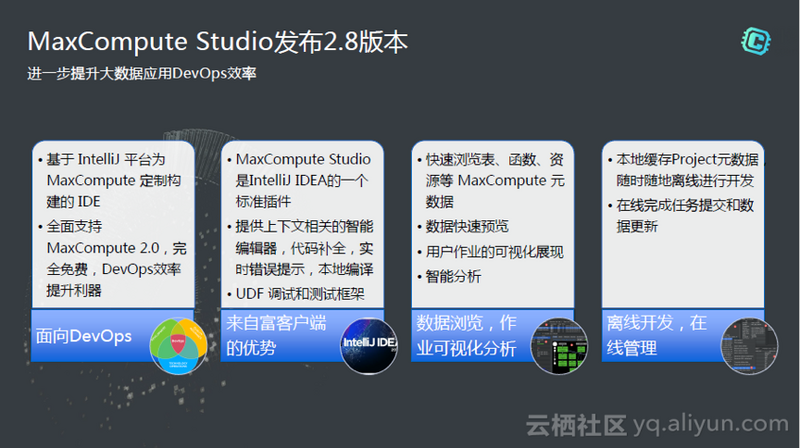Click bullet '全面支持 MaxCompute 2.0，完全免费'
This screenshot has height=448, width=800.
point(113,258)
